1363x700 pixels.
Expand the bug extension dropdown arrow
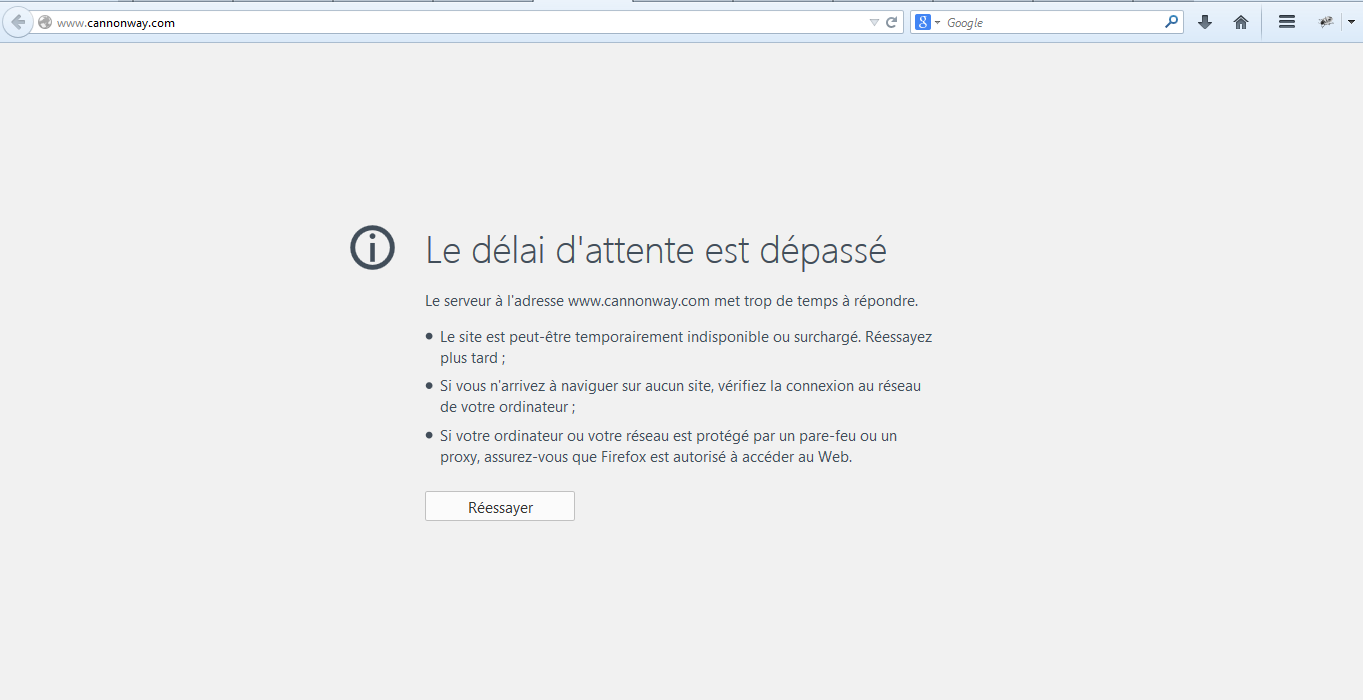pyautogui.click(x=1351, y=22)
